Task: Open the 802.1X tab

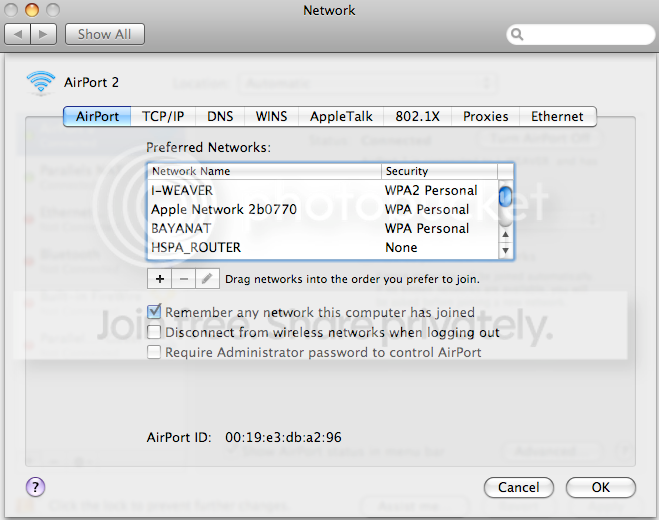Action: (x=417, y=116)
